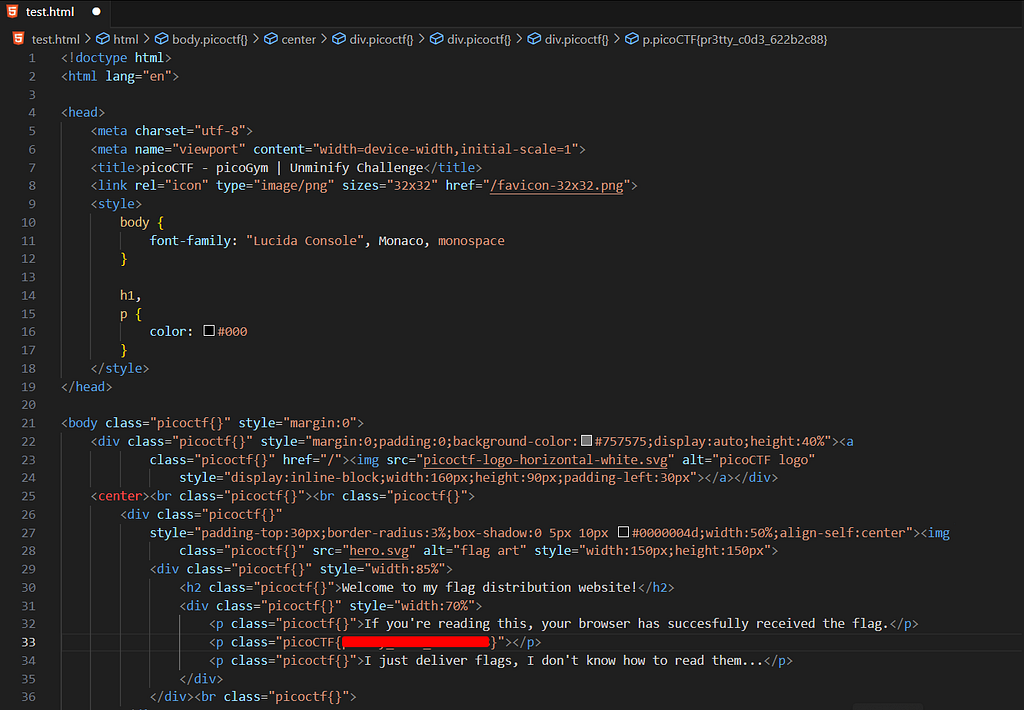Click the cube icon beside the body.picoctf{} breadcrumb
The width and height of the screenshot is (1024, 710).
(x=161, y=39)
